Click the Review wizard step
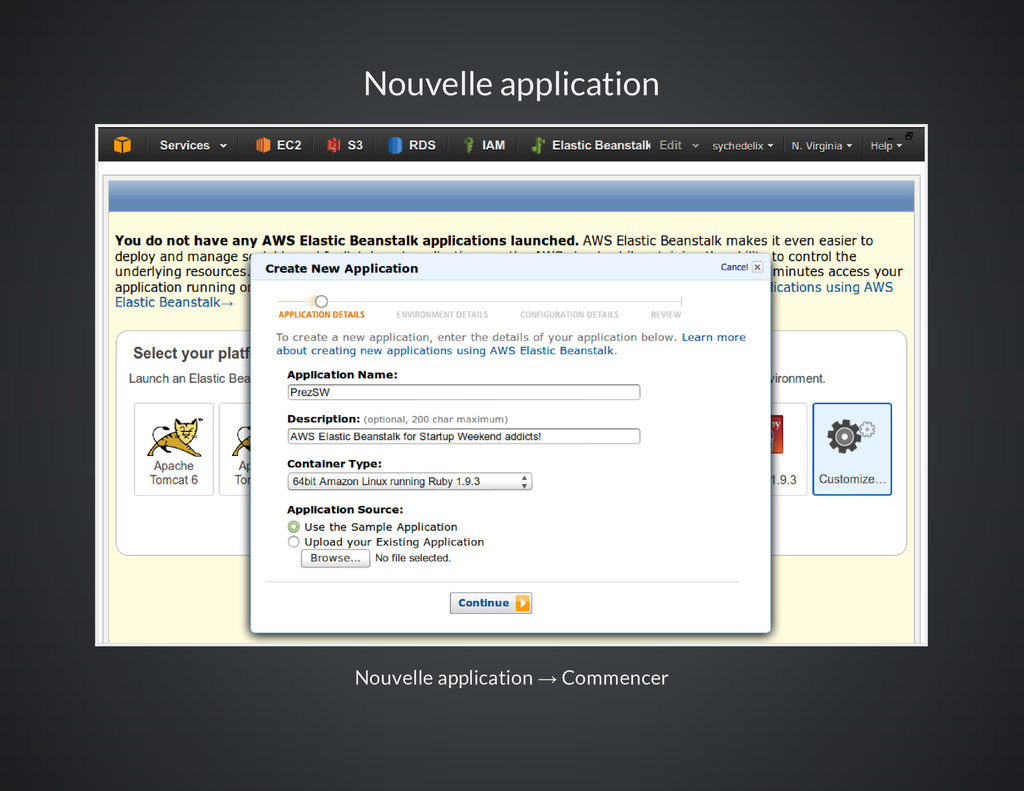 665,315
